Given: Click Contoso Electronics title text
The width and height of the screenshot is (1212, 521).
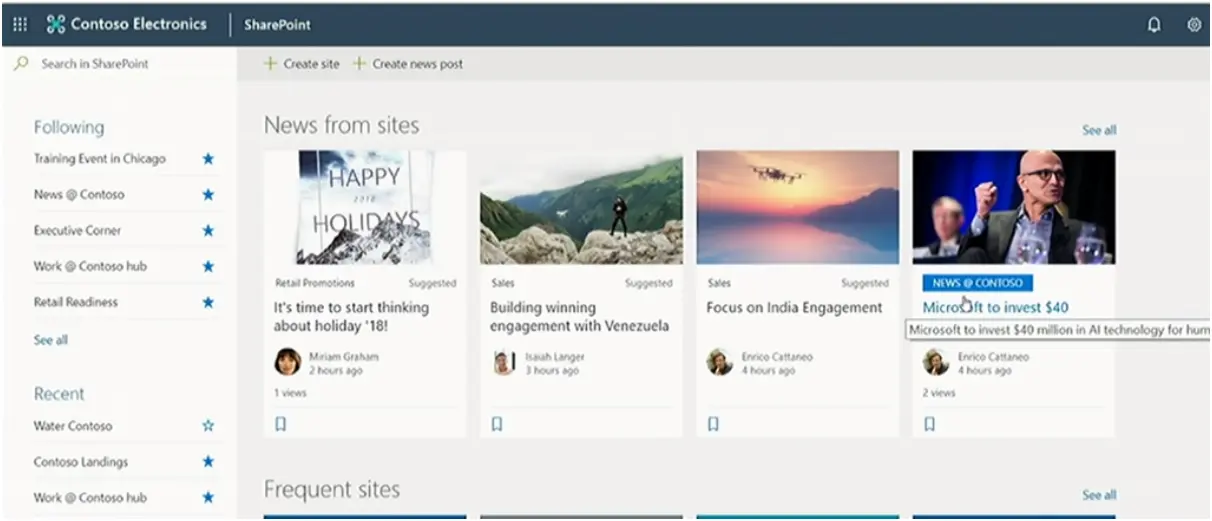Looking at the screenshot, I should [139, 25].
